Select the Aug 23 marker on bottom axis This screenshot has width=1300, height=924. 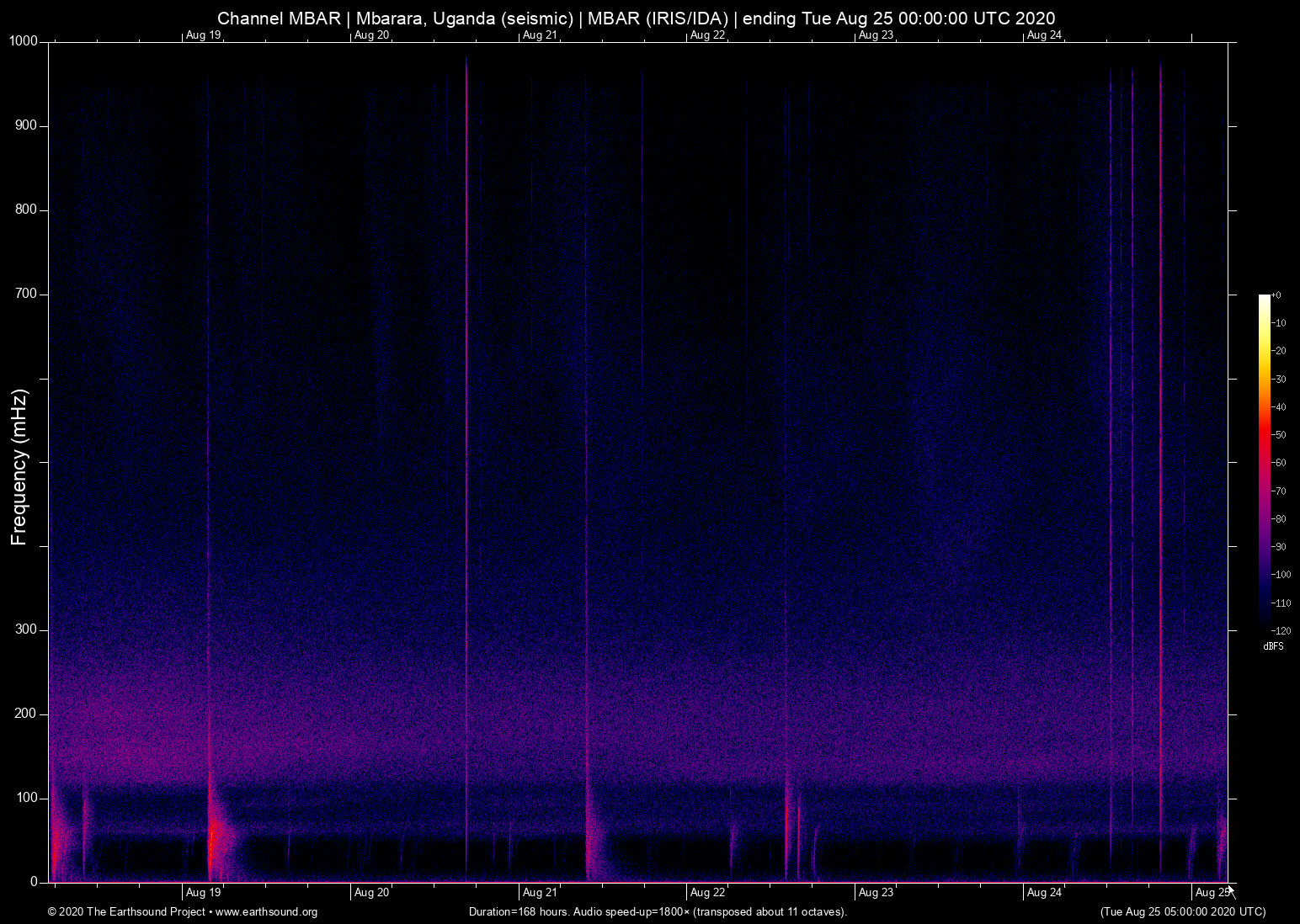[876, 893]
